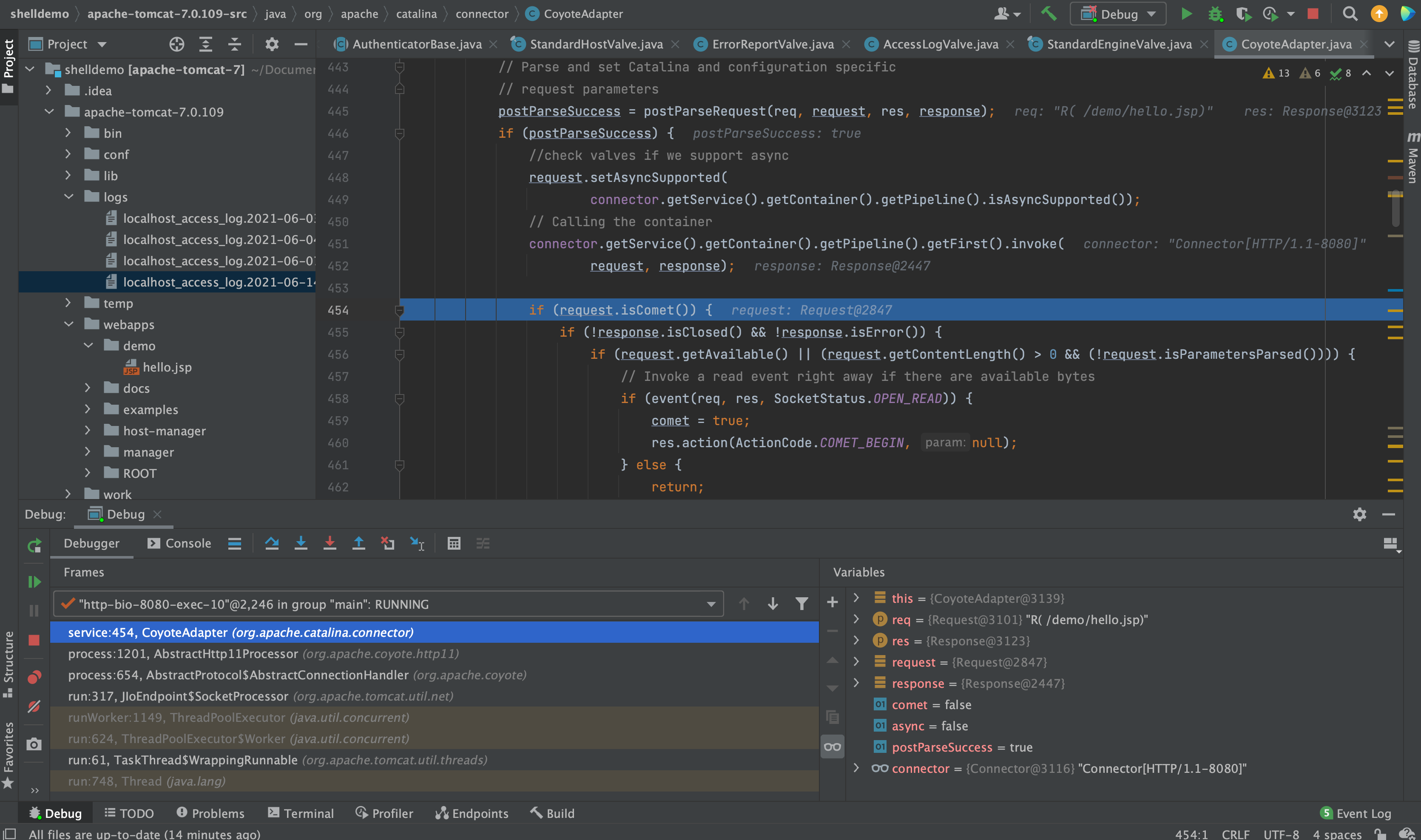Image resolution: width=1421 pixels, height=840 pixels.
Task: Click Run with Coverage shield icon
Action: coord(1243,14)
